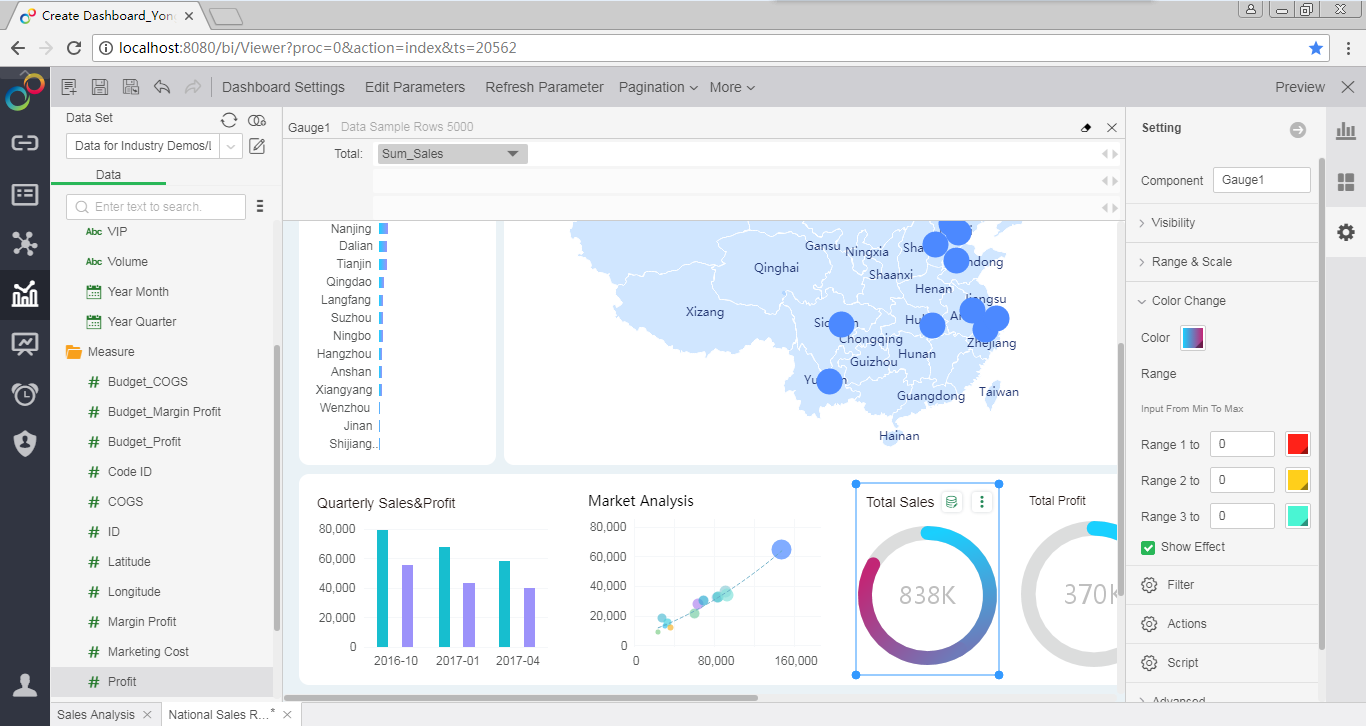Click the Range 2 to value field
Screen dimensions: 1366x726
(1242, 480)
